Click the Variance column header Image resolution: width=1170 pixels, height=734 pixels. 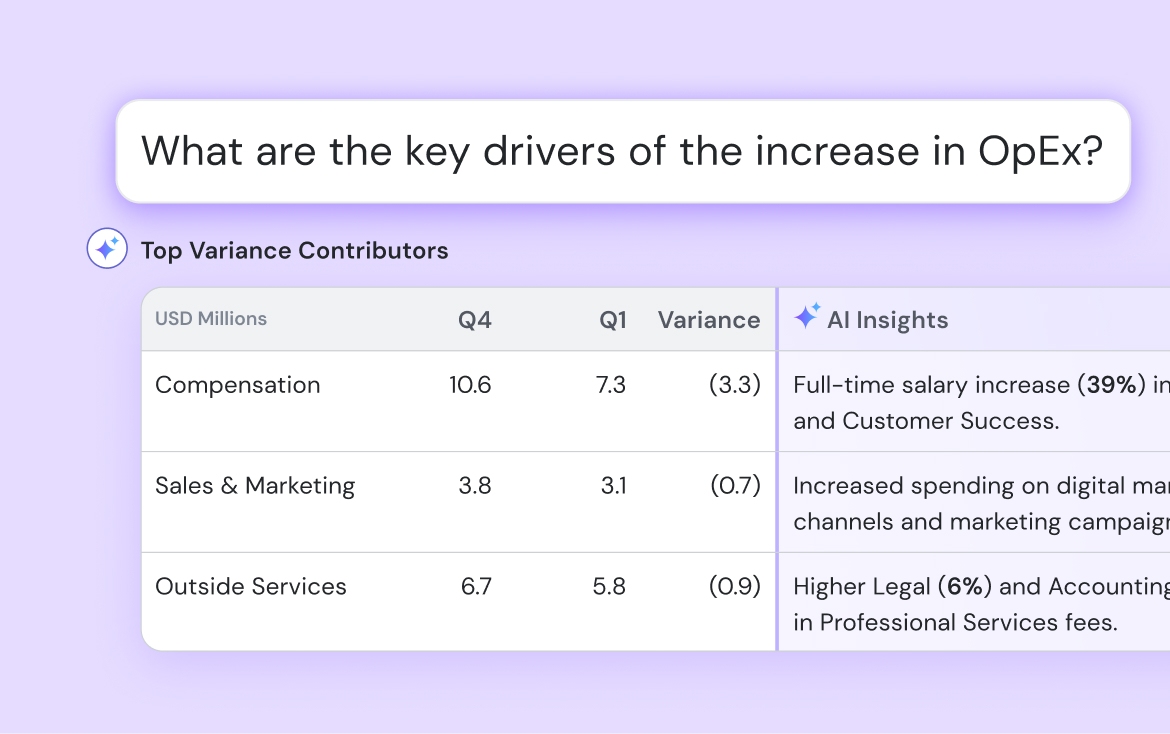[x=708, y=320]
